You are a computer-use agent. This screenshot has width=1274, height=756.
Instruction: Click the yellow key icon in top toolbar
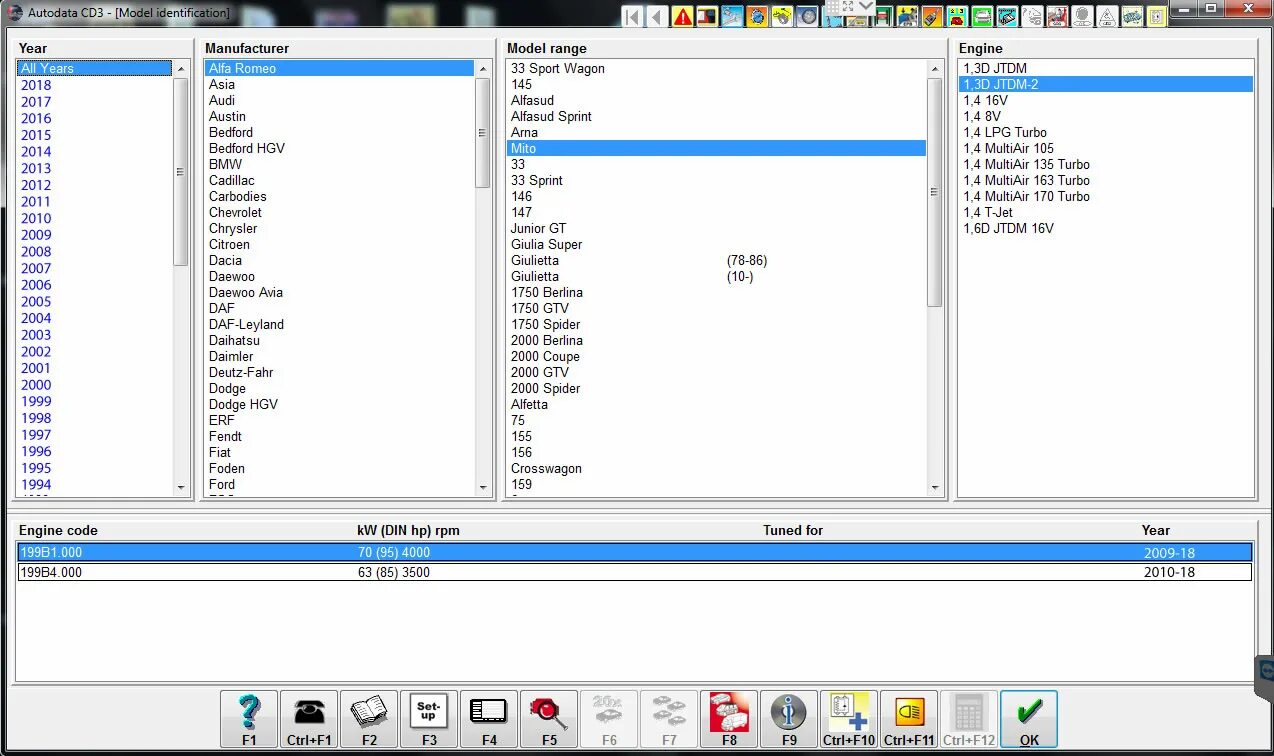[782, 16]
